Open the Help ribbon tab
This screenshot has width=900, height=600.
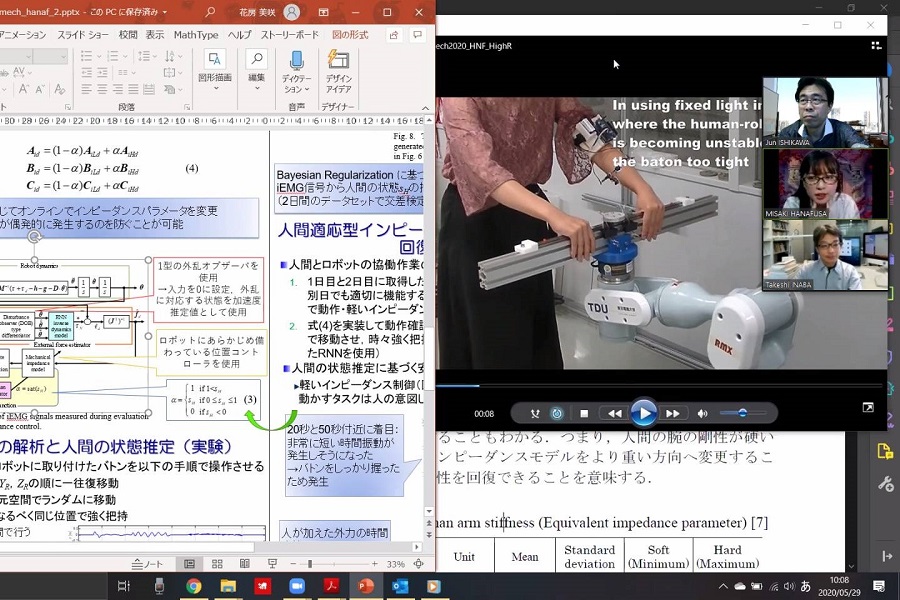click(x=240, y=35)
